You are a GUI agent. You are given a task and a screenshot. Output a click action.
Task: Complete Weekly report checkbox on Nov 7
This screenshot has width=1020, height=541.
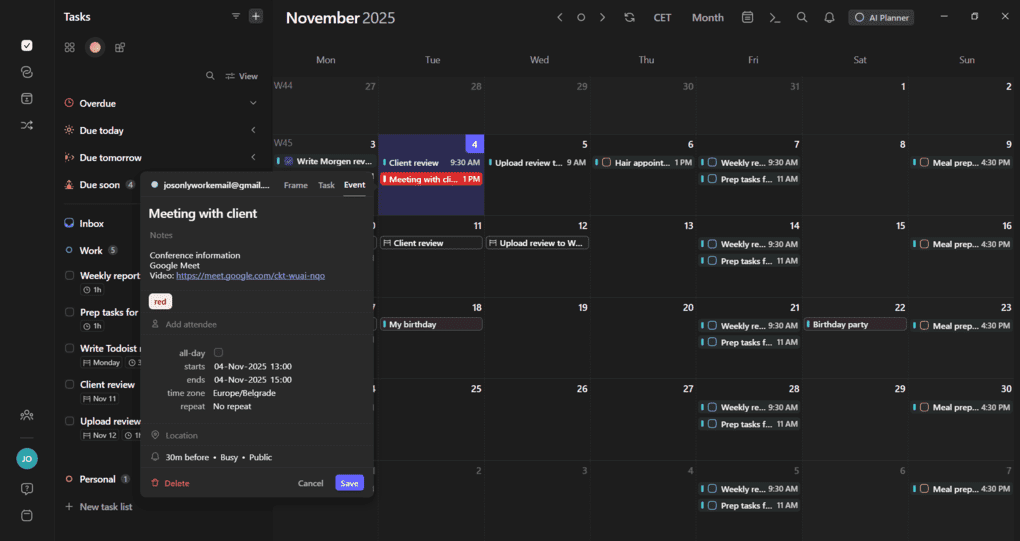712,163
